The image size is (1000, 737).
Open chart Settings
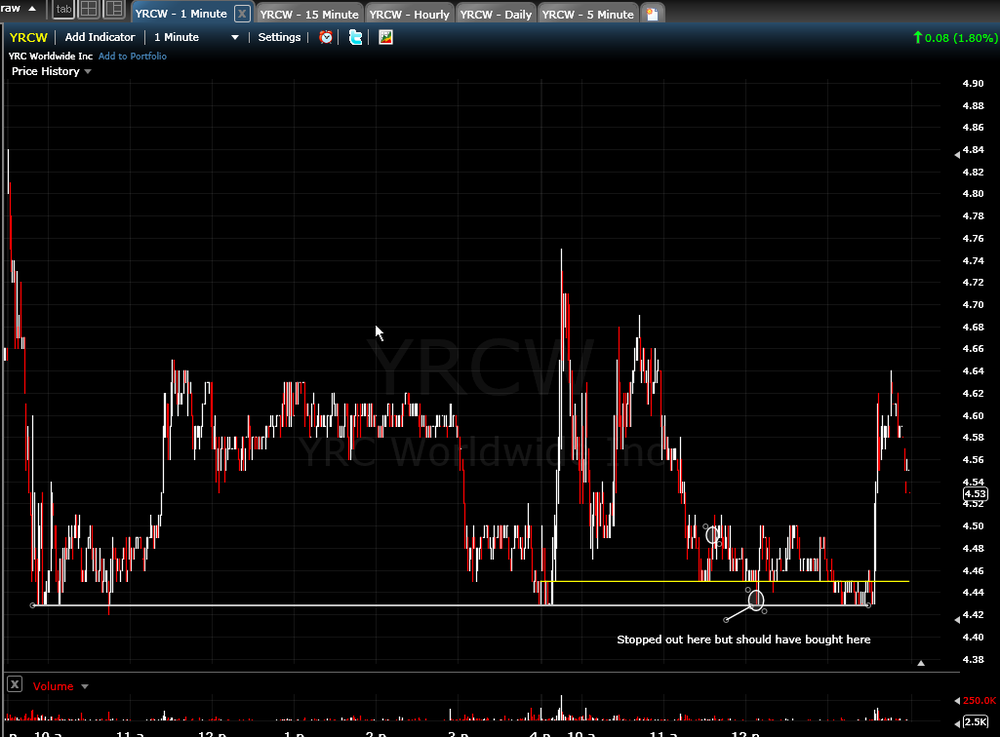pos(279,37)
